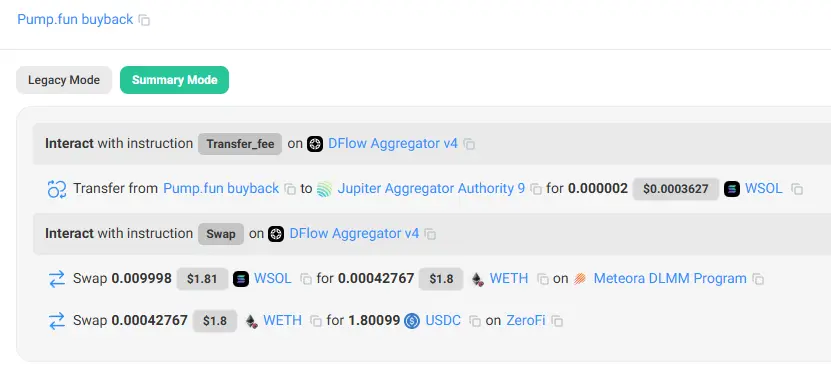
Task: Click the Transfer_fee instruction badge
Action: [240, 144]
